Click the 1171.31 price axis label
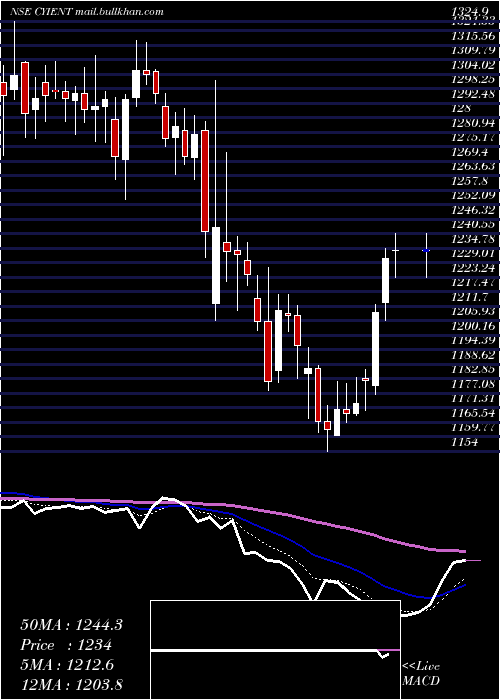This screenshot has height=700, width=500. click(x=473, y=398)
